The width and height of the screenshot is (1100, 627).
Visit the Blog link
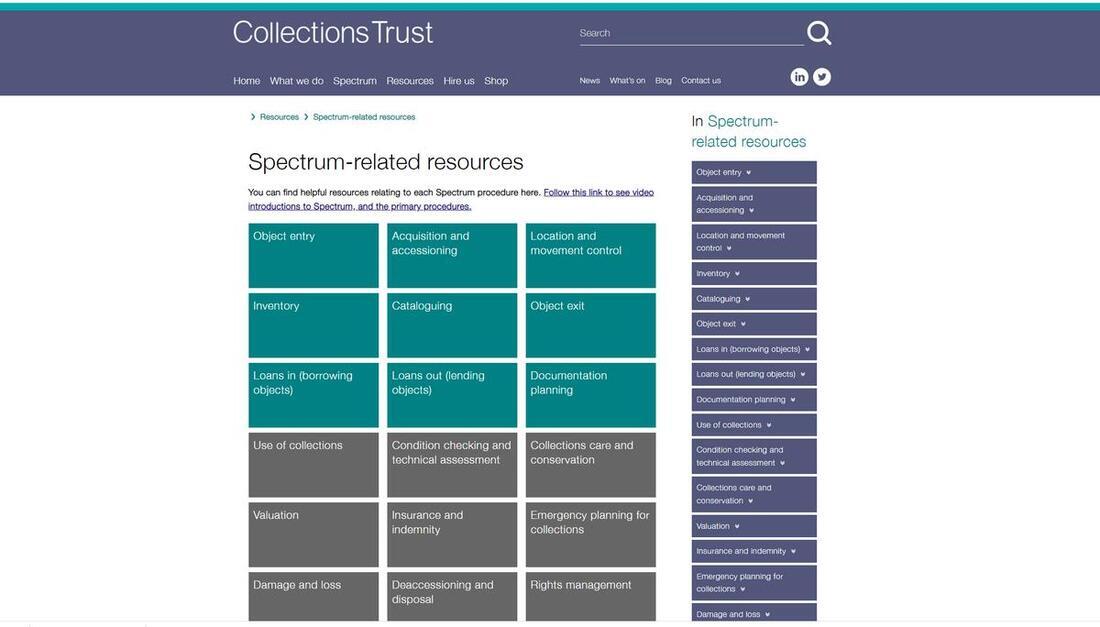664,81
